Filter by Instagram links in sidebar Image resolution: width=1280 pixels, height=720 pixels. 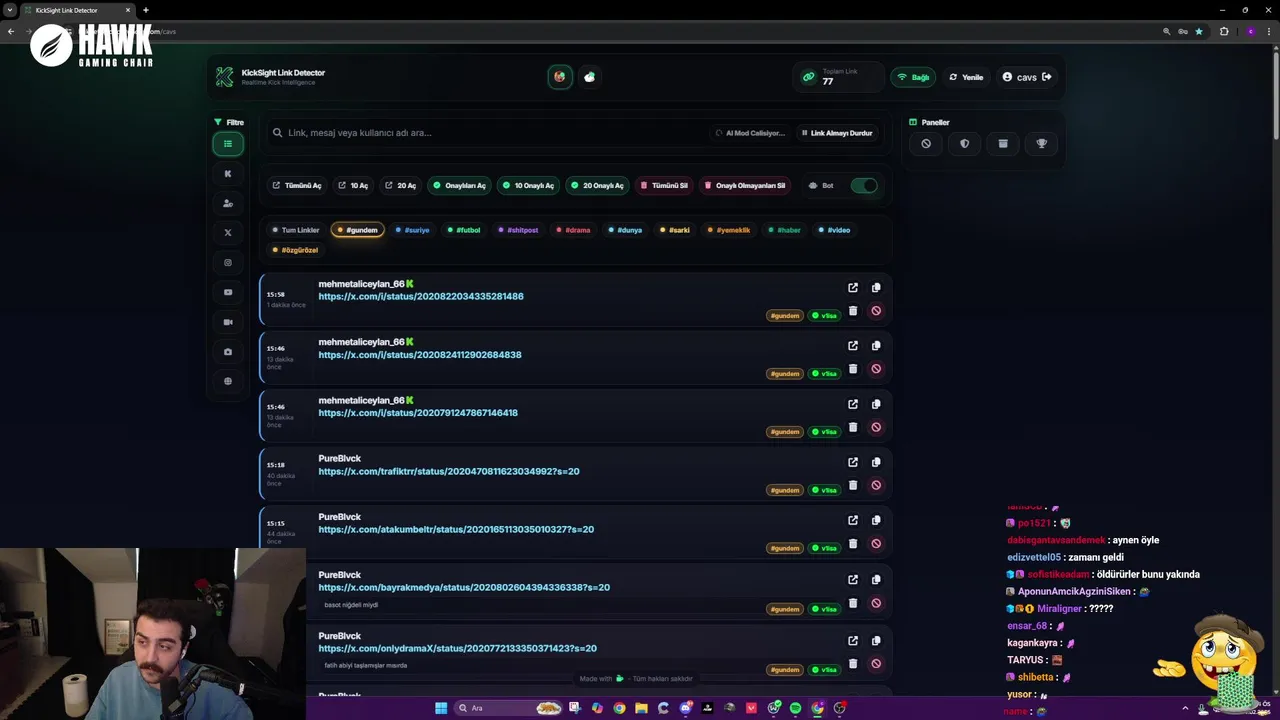[228, 263]
